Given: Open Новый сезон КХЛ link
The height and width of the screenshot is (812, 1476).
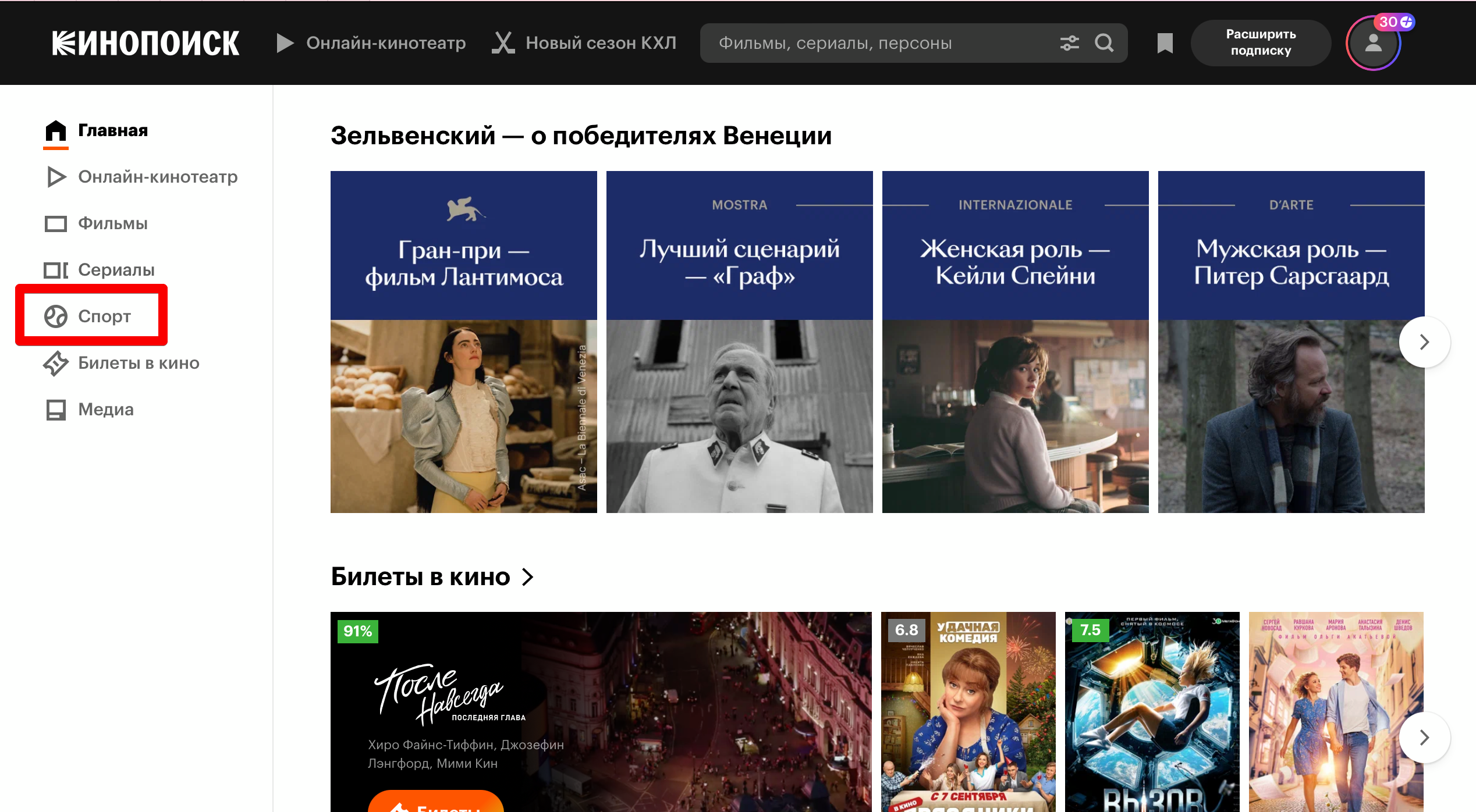Looking at the screenshot, I should [x=600, y=43].
